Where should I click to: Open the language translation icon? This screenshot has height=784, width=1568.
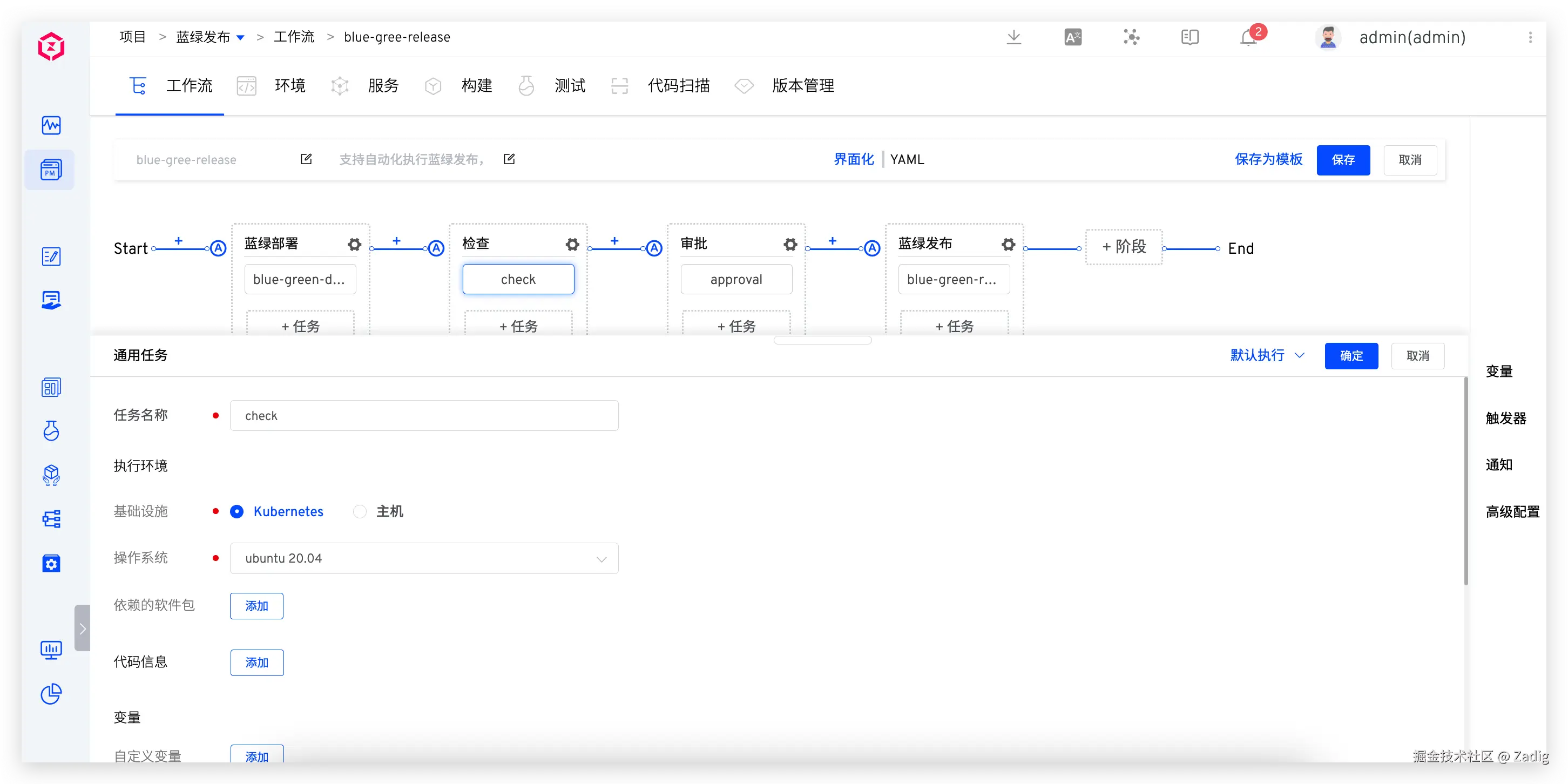click(x=1072, y=37)
